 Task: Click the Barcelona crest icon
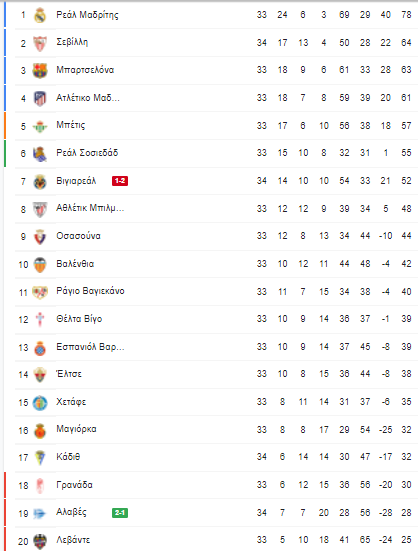point(40,71)
